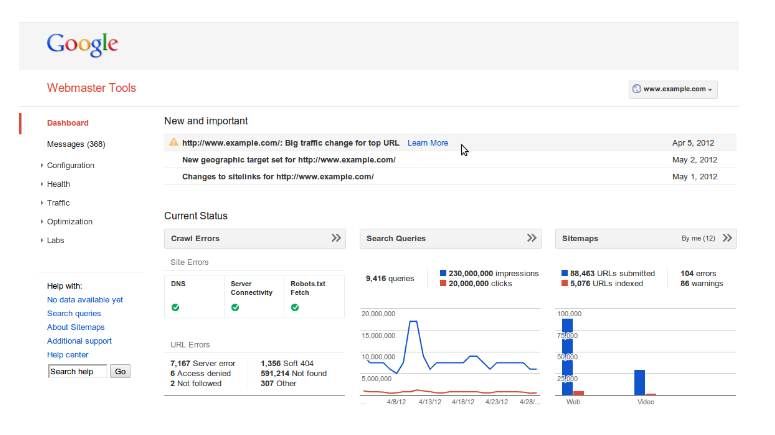Click the globe icon in site selector
Image resolution: width=775 pixels, height=435 pixels.
click(x=637, y=89)
